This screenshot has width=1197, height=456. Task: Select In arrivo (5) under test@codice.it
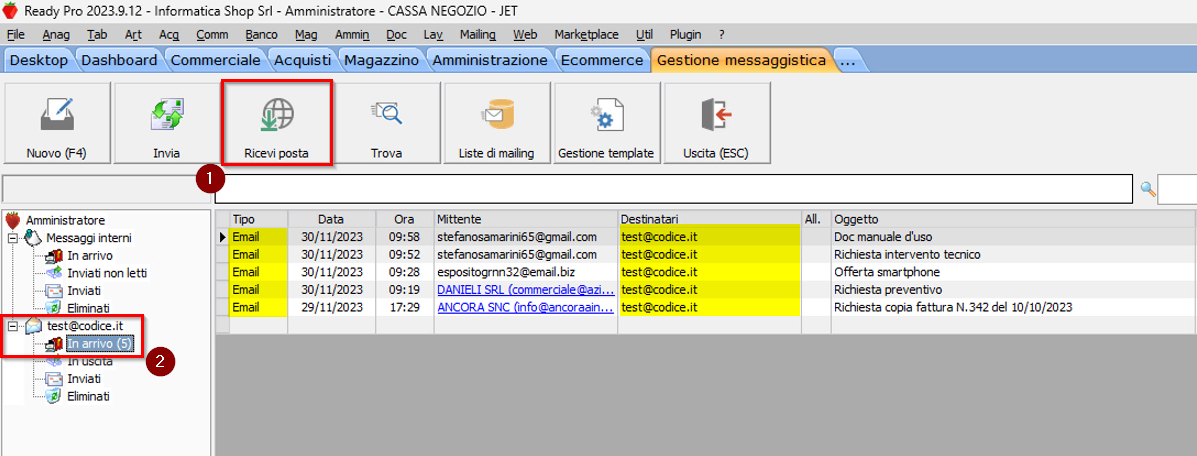[100, 344]
